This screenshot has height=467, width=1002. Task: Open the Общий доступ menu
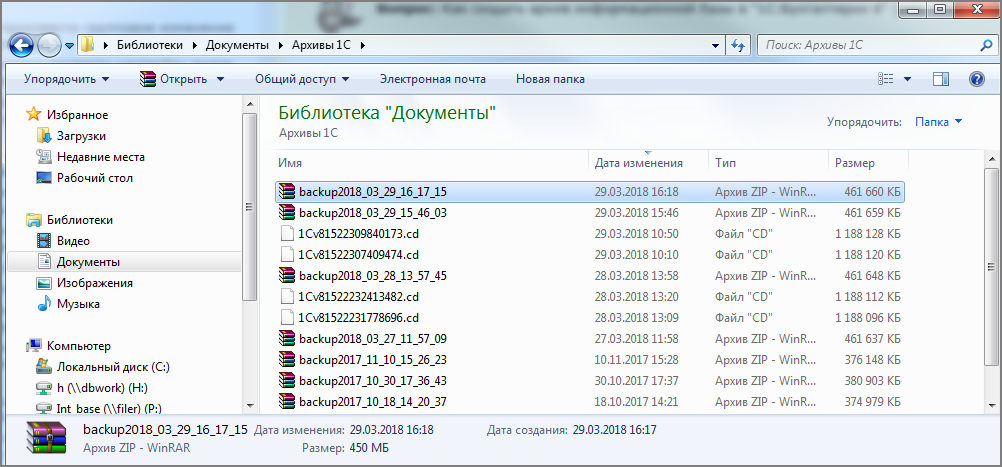coord(302,79)
